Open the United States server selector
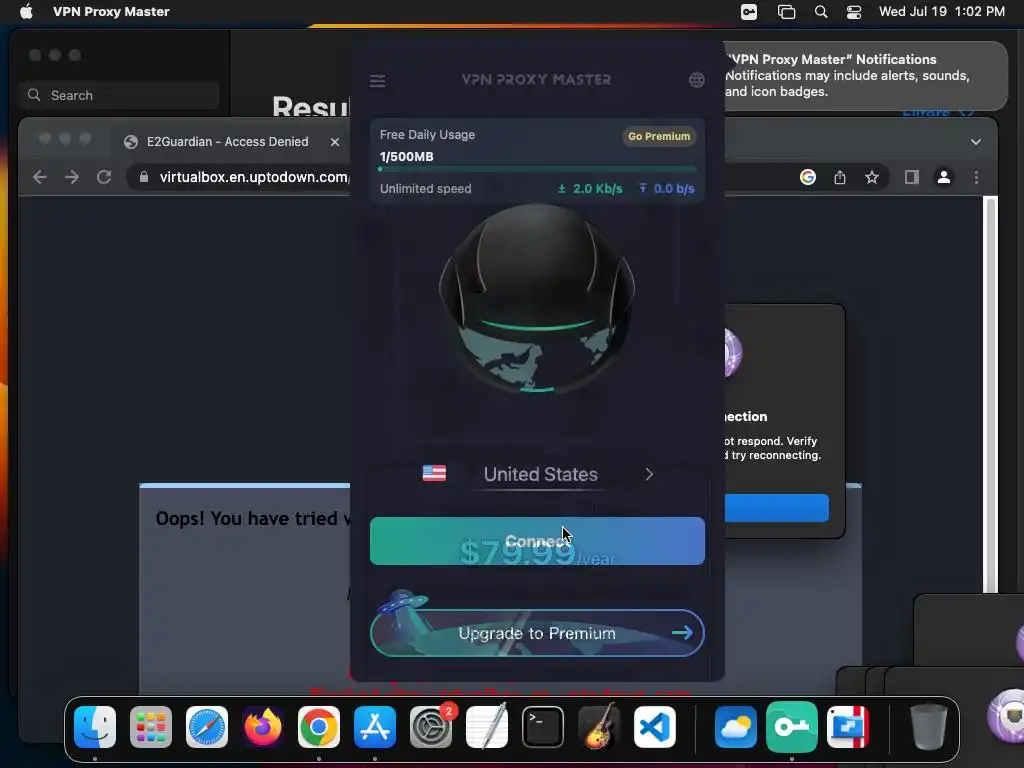This screenshot has height=768, width=1024. (538, 475)
